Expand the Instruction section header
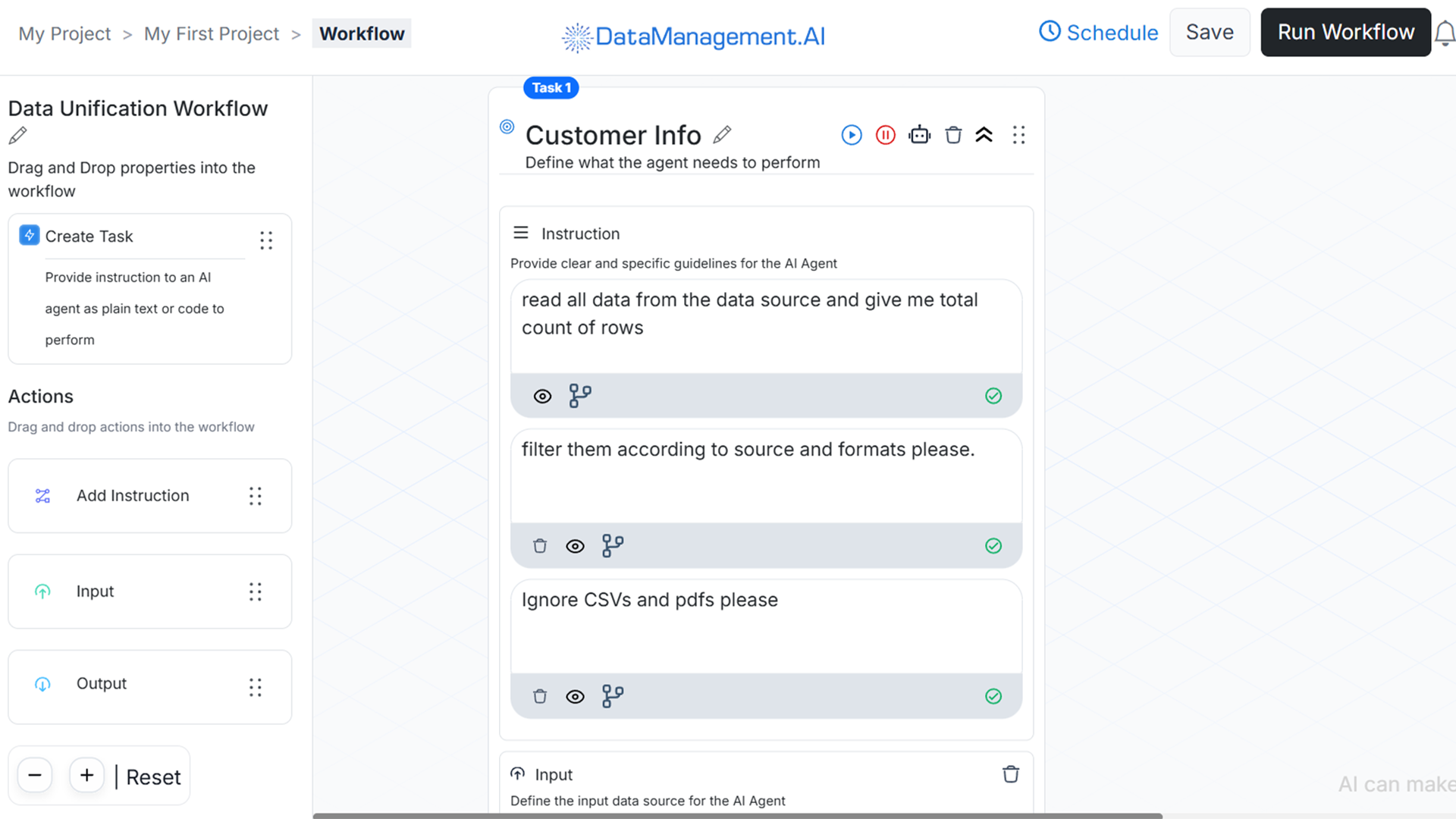The height and width of the screenshot is (819, 1456). [x=520, y=233]
